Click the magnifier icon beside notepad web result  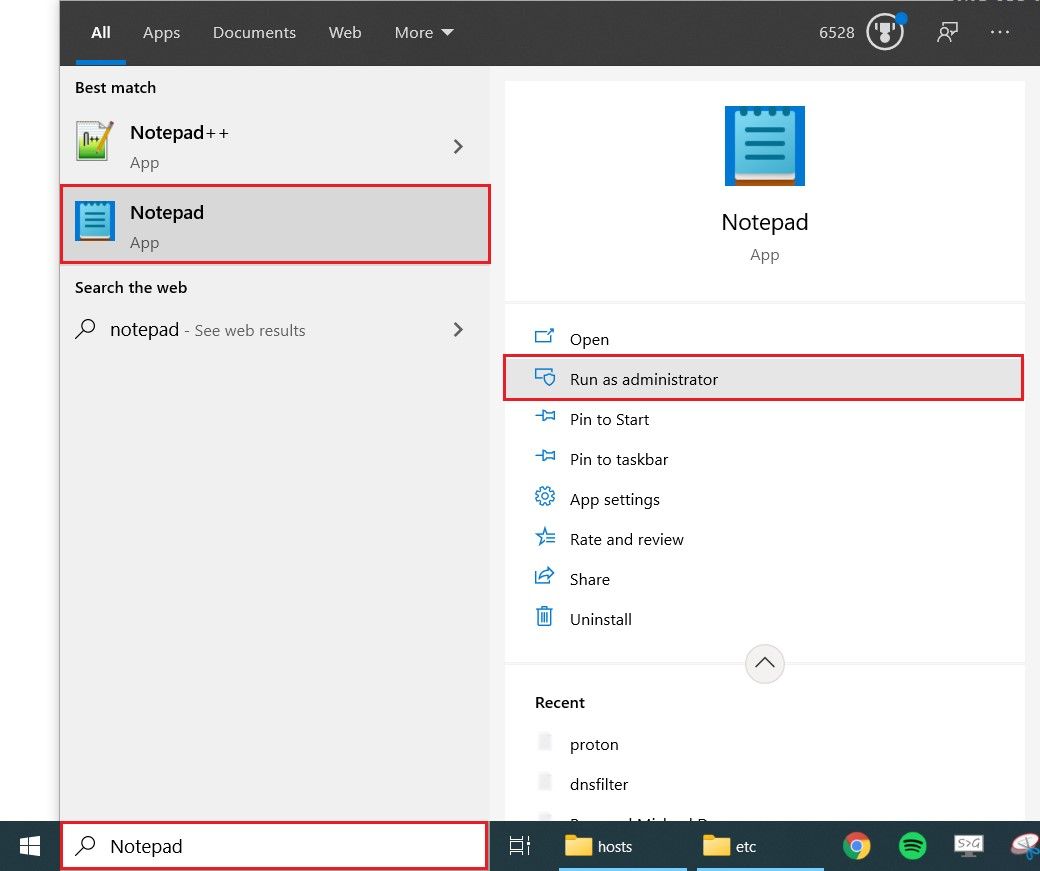[86, 329]
